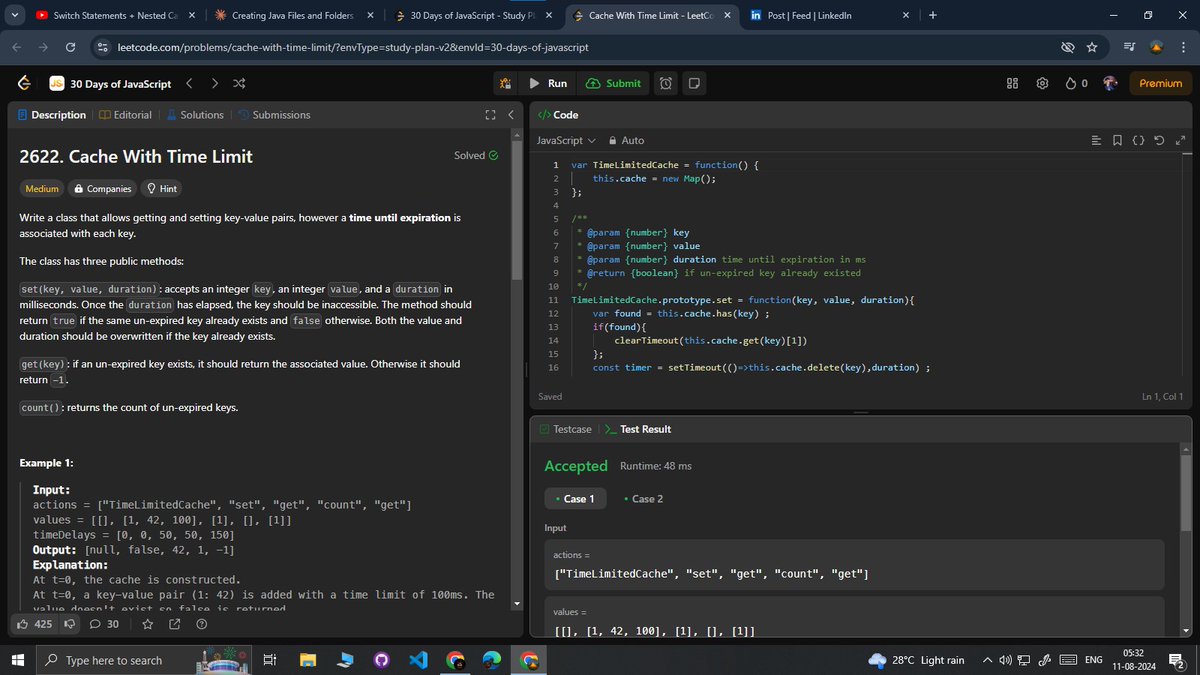Collapse the description panel chevron
1200x675 pixels.
pyautogui.click(x=510, y=115)
